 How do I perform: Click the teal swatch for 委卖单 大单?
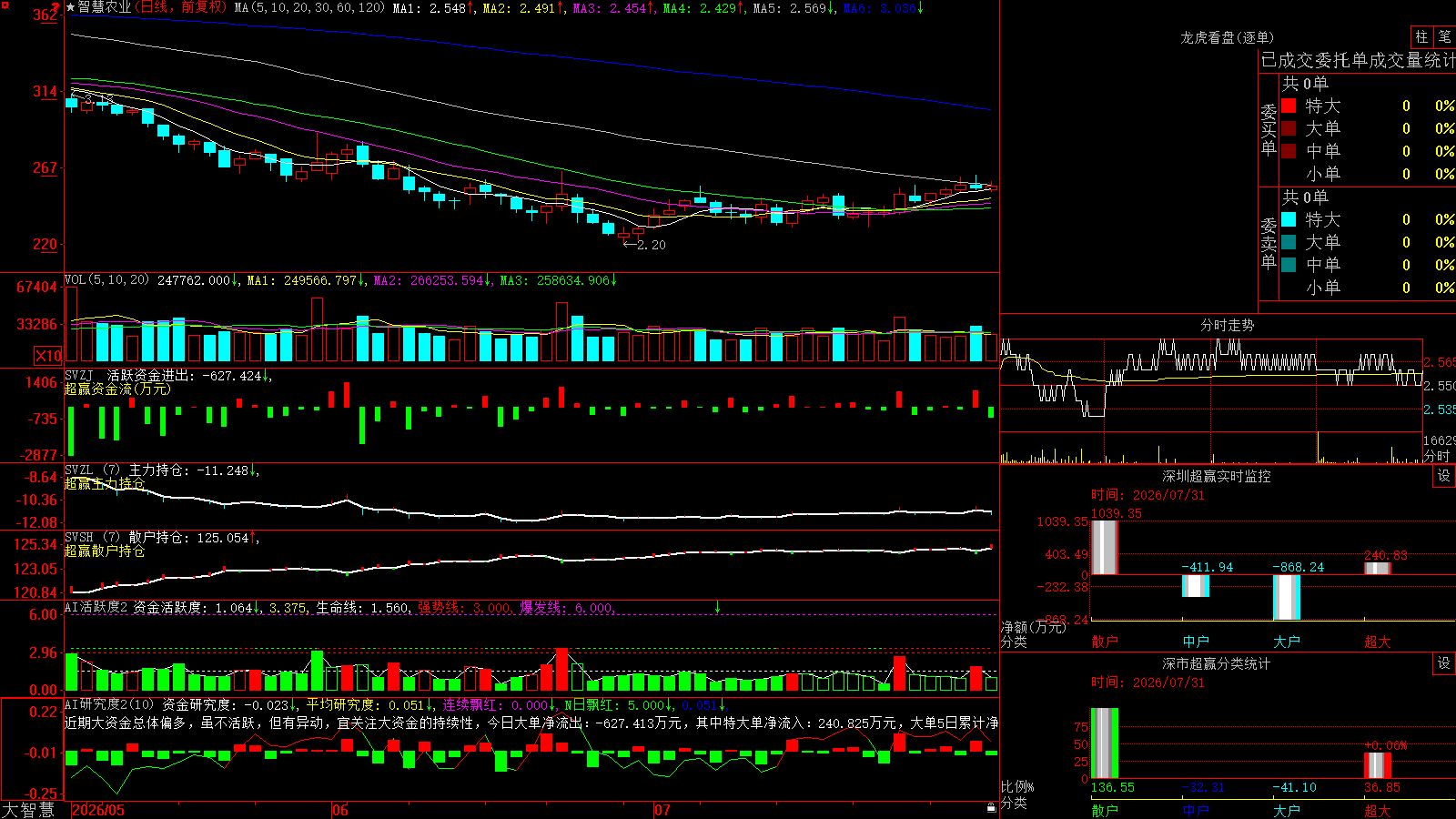(1289, 242)
